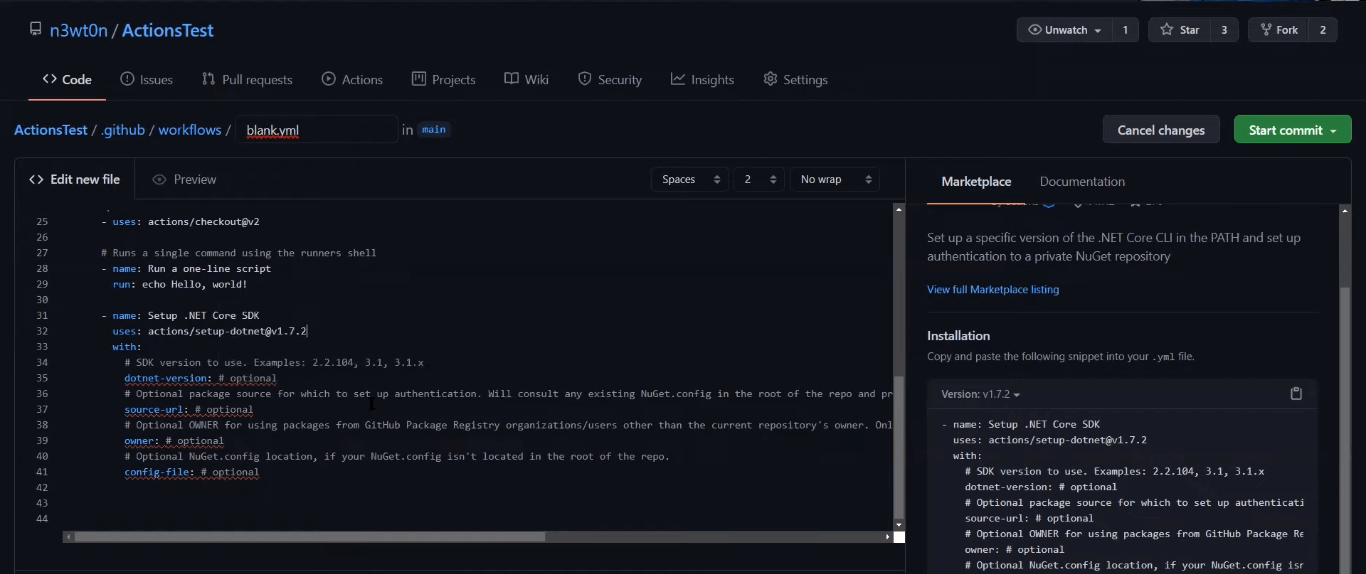1366x574 pixels.
Task: Open the Projects tab
Action: [x=443, y=79]
